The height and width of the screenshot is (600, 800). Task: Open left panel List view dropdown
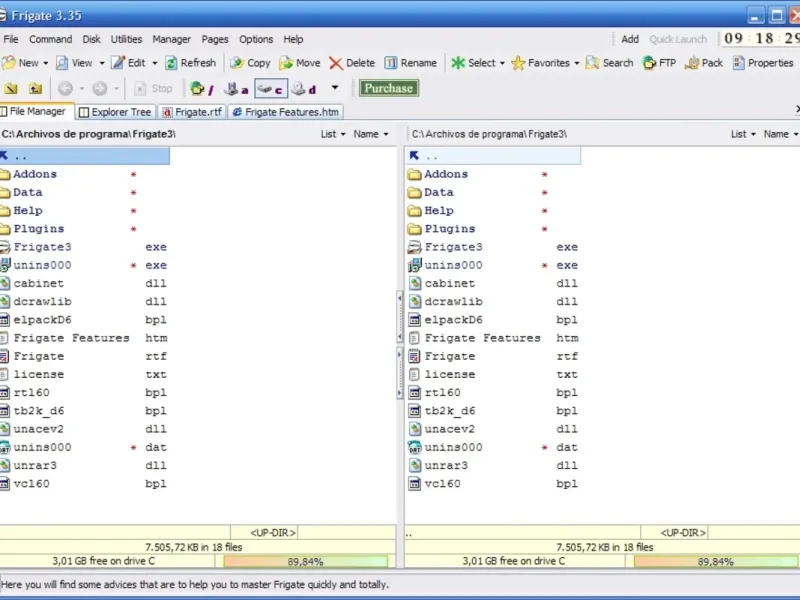point(333,134)
